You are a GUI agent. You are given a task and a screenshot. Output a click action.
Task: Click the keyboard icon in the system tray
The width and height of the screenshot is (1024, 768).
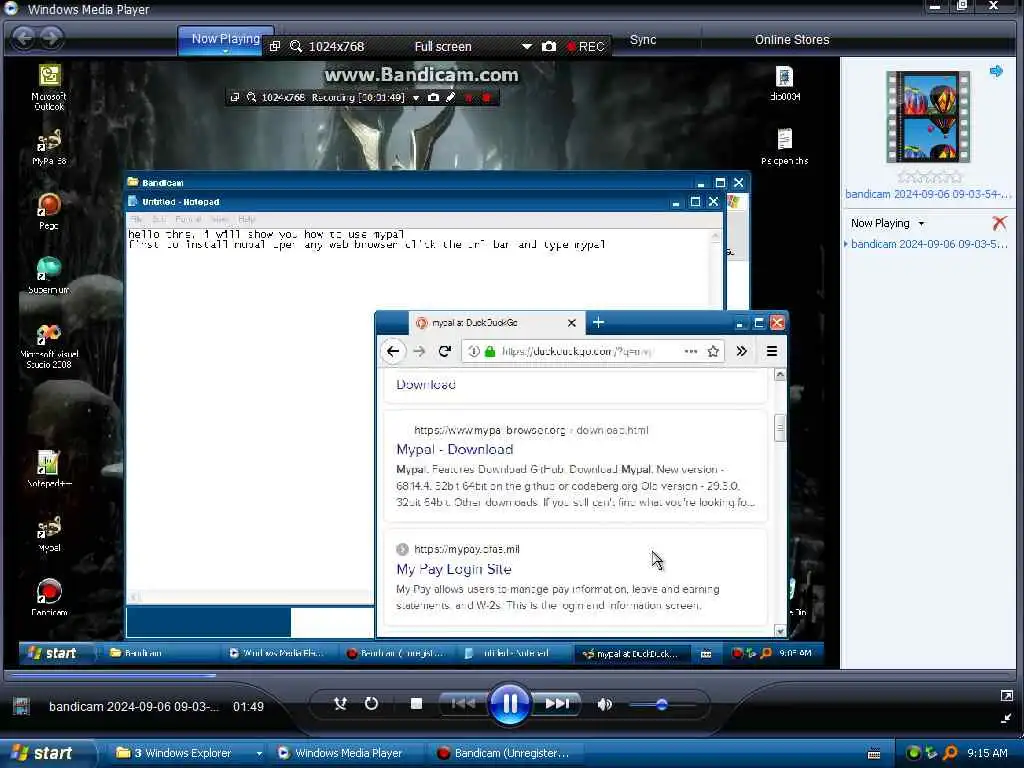(874, 754)
